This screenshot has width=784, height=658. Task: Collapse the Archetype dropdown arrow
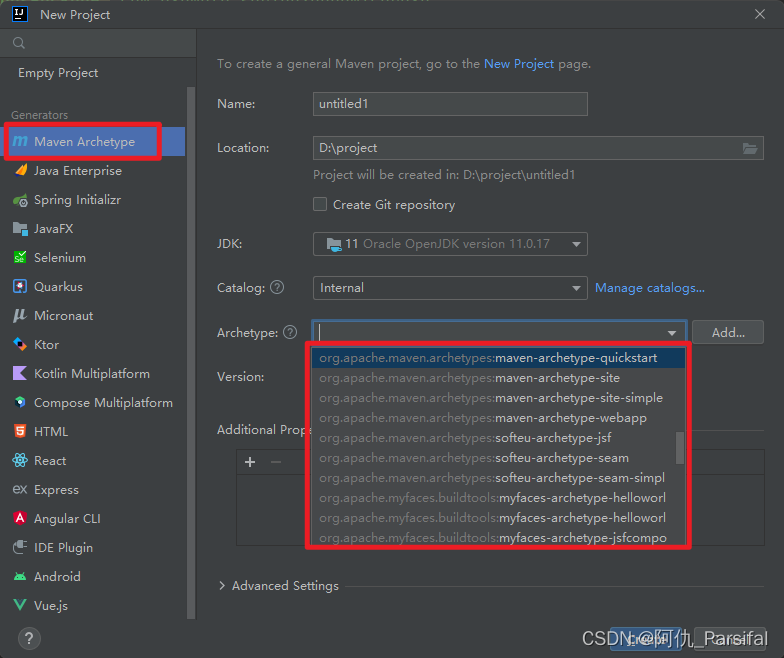click(x=672, y=333)
